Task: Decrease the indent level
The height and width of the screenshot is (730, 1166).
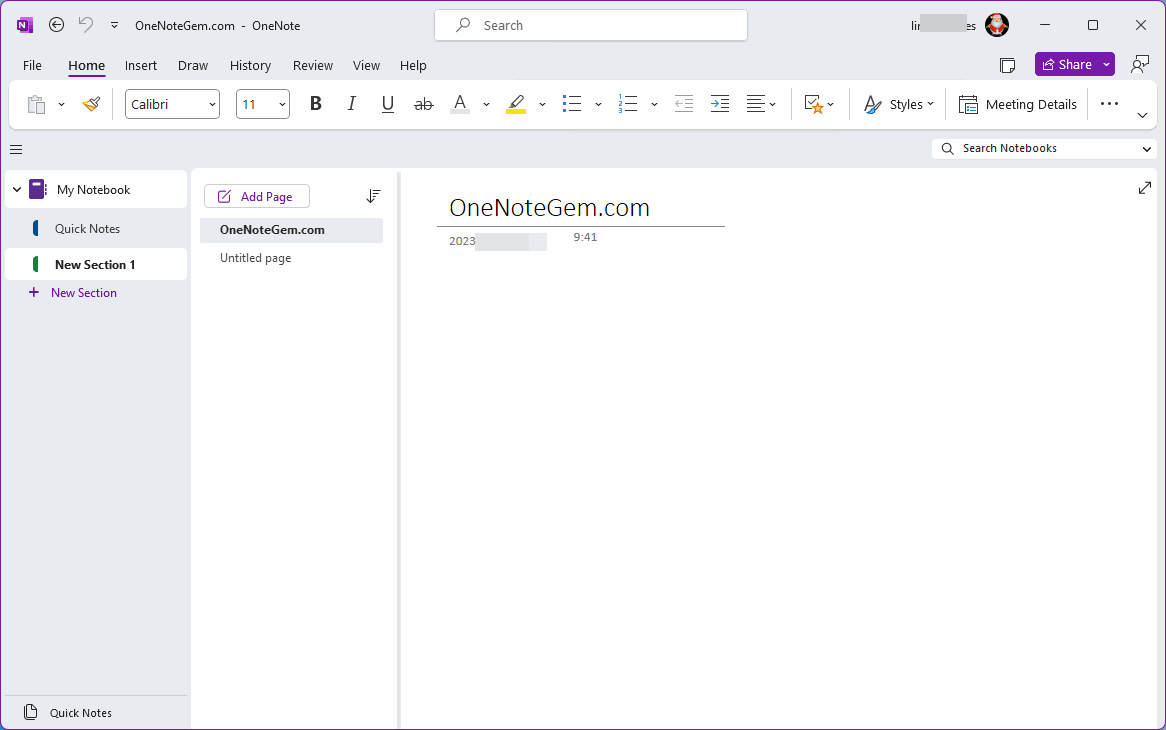Action: pos(684,105)
